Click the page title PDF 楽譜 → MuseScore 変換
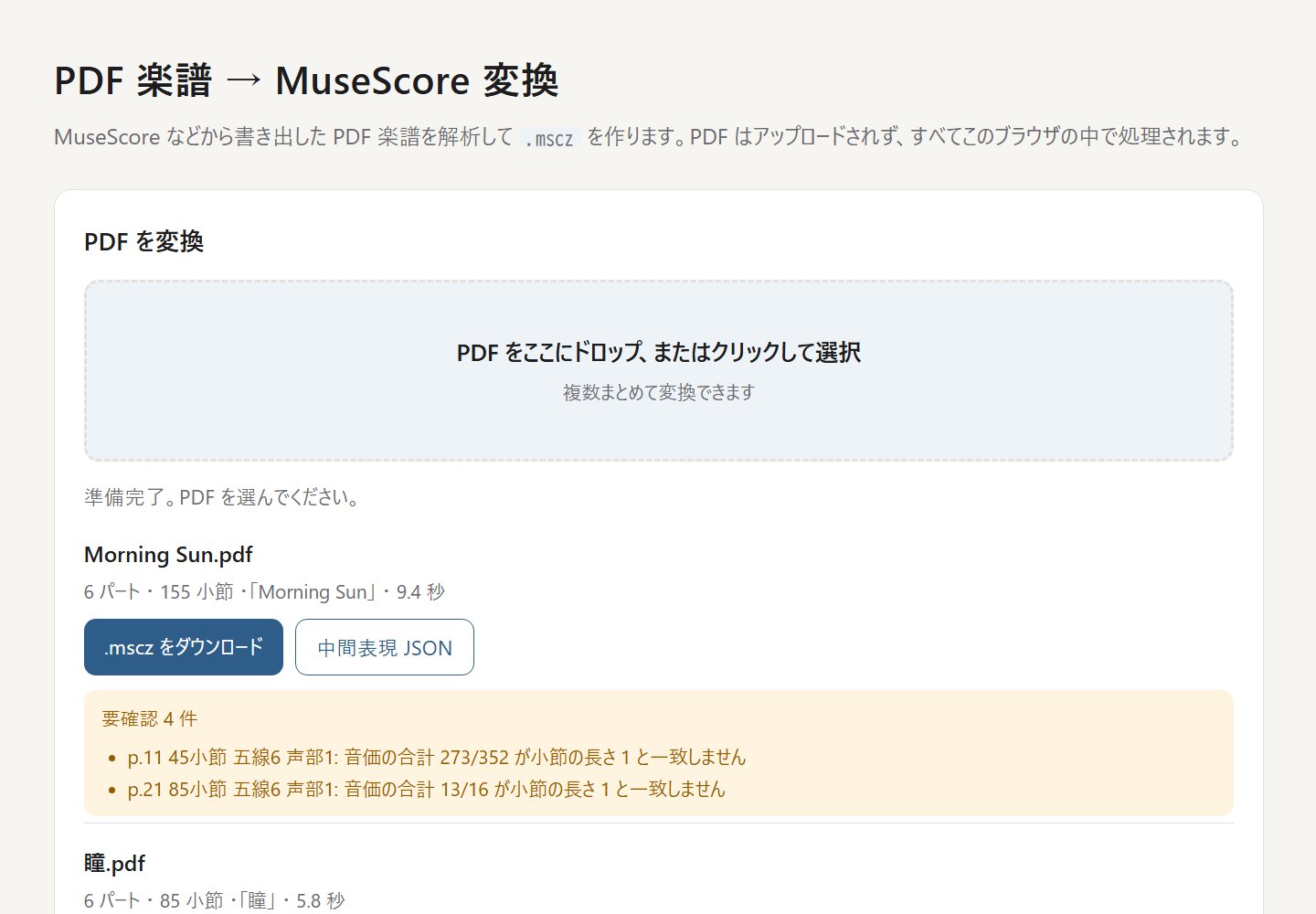 [x=306, y=80]
